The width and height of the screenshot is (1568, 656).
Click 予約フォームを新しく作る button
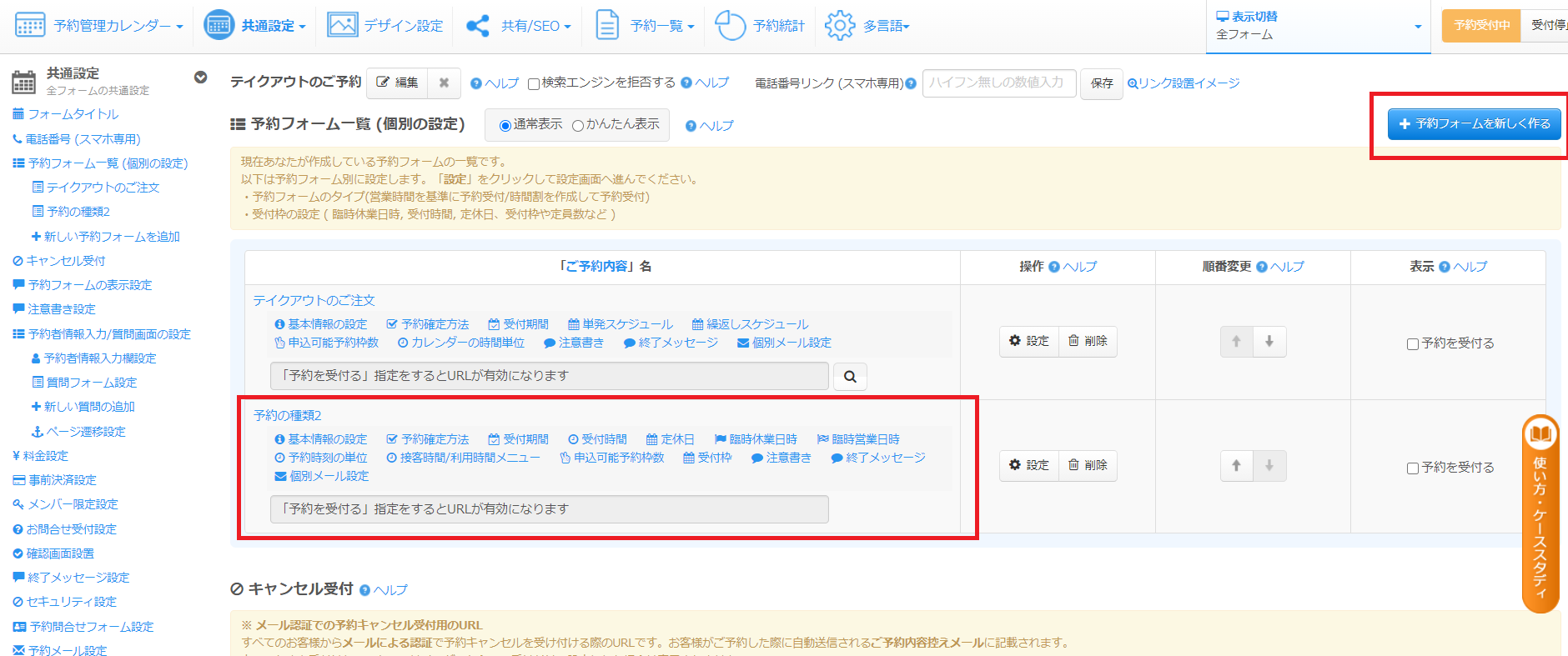(x=1474, y=123)
